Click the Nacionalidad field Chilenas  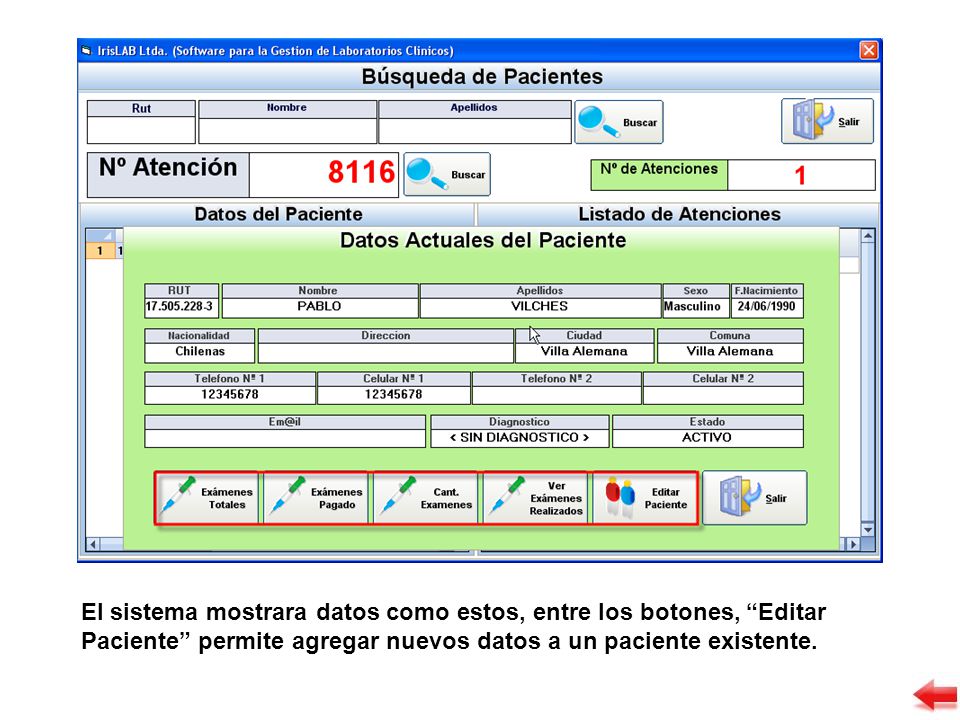(x=200, y=353)
